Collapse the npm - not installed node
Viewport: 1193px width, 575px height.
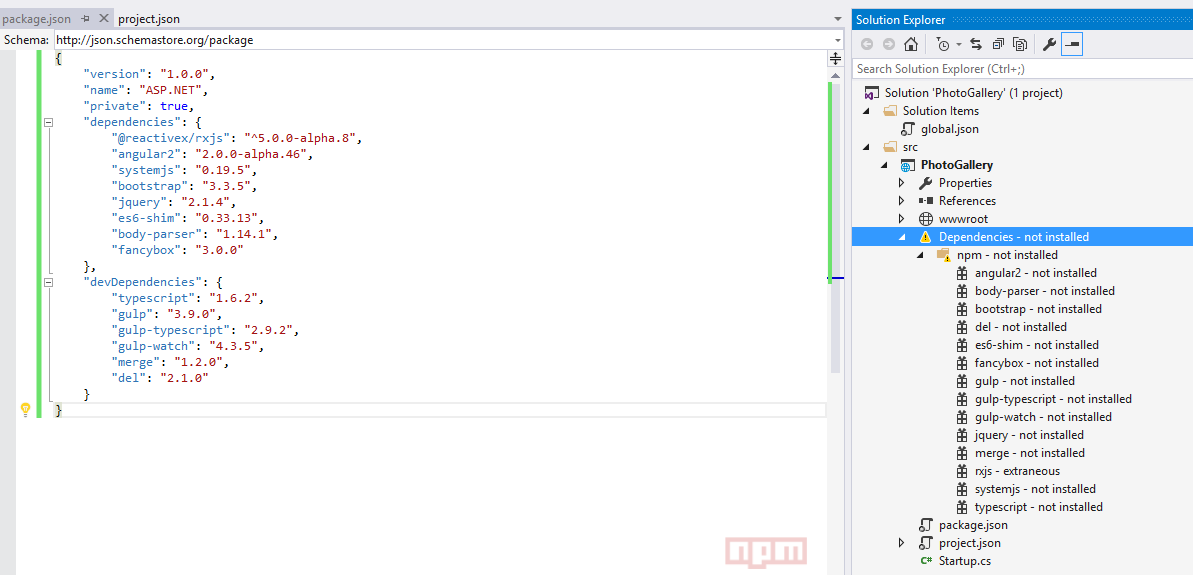920,255
